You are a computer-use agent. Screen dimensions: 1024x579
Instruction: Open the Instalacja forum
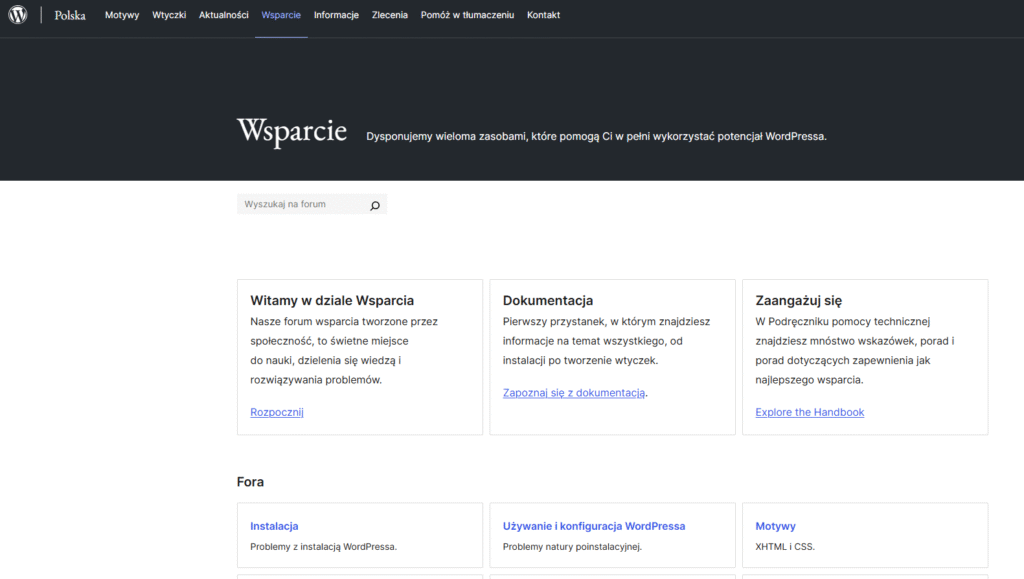pos(274,526)
